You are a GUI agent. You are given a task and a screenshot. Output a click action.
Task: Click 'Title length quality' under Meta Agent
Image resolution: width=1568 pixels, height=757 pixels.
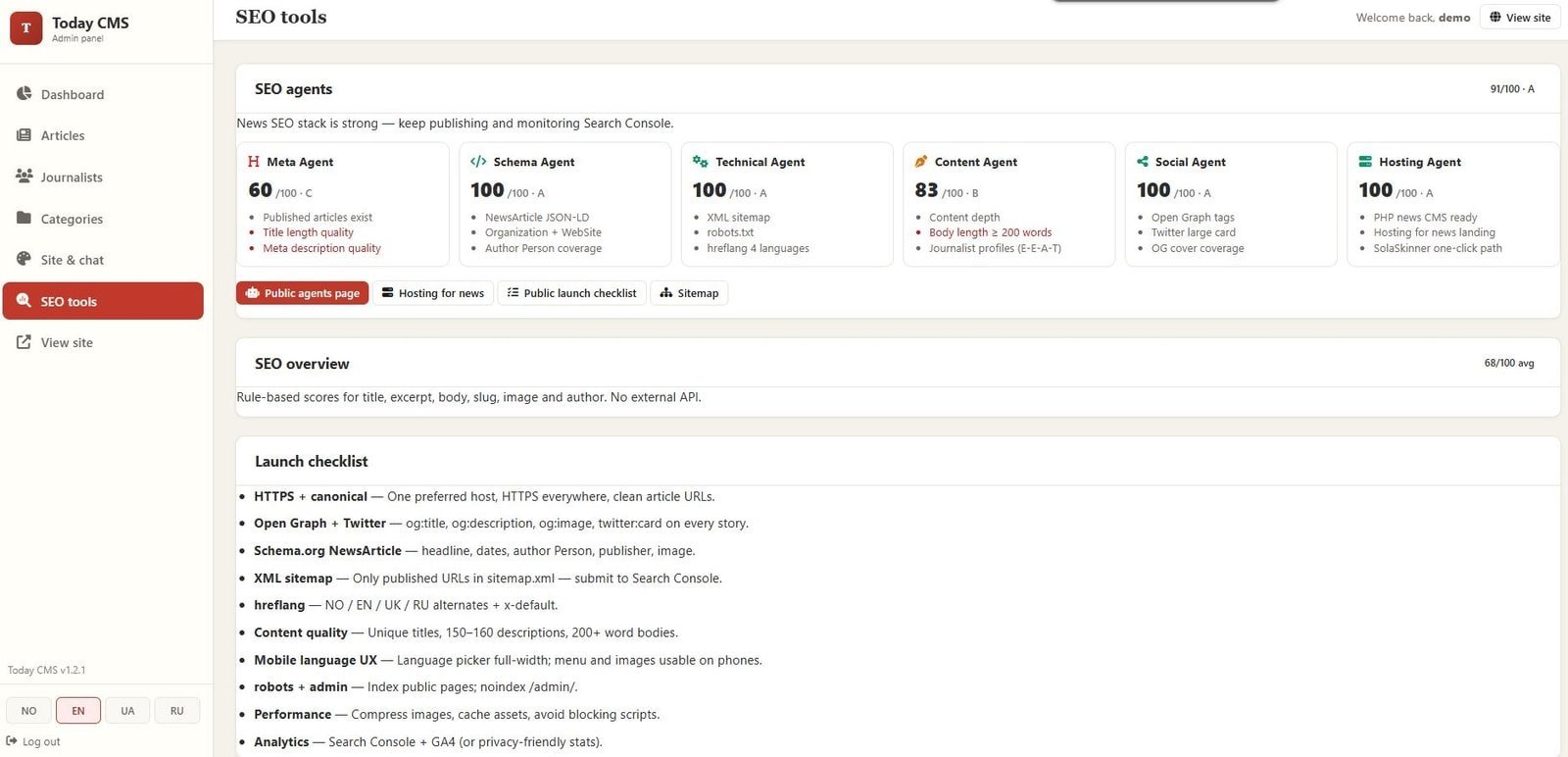click(x=308, y=232)
